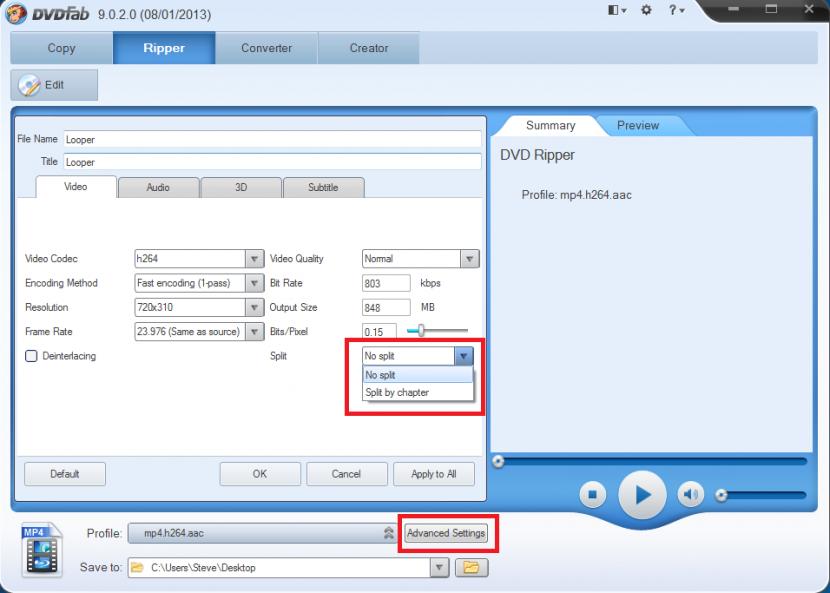Click the Bit Rate input field
830x593 pixels.
pos(386,284)
